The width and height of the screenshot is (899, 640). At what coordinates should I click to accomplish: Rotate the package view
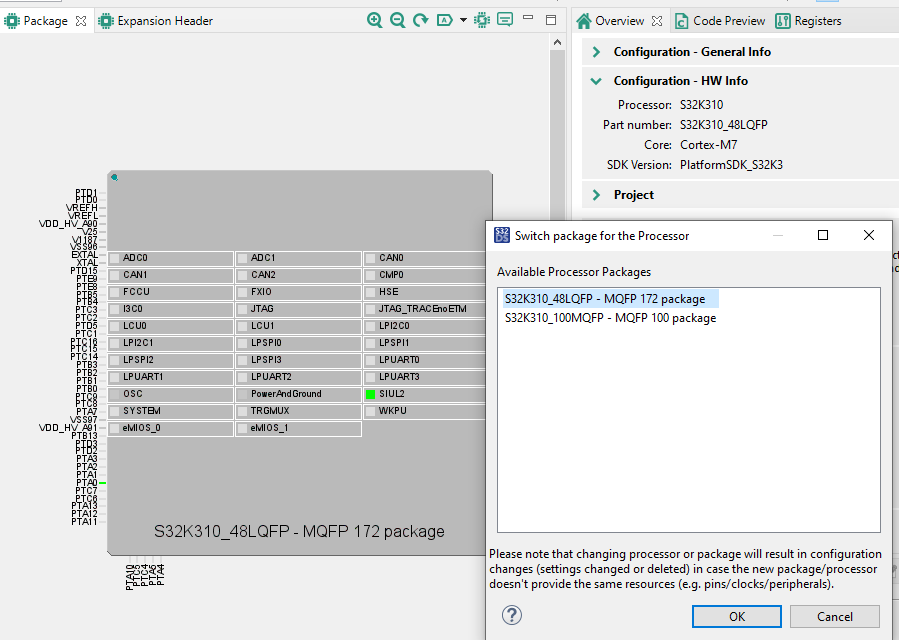coord(420,19)
